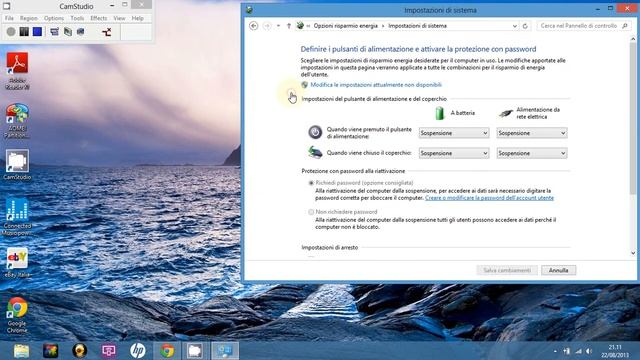Open the CamStudio Options menu
Image resolution: width=640 pixels, height=360 pixels.
point(54,18)
